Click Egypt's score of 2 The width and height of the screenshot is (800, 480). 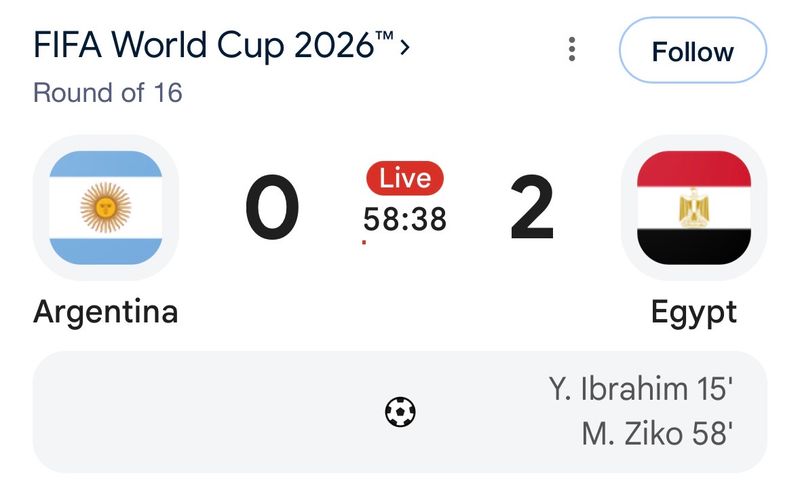[532, 207]
